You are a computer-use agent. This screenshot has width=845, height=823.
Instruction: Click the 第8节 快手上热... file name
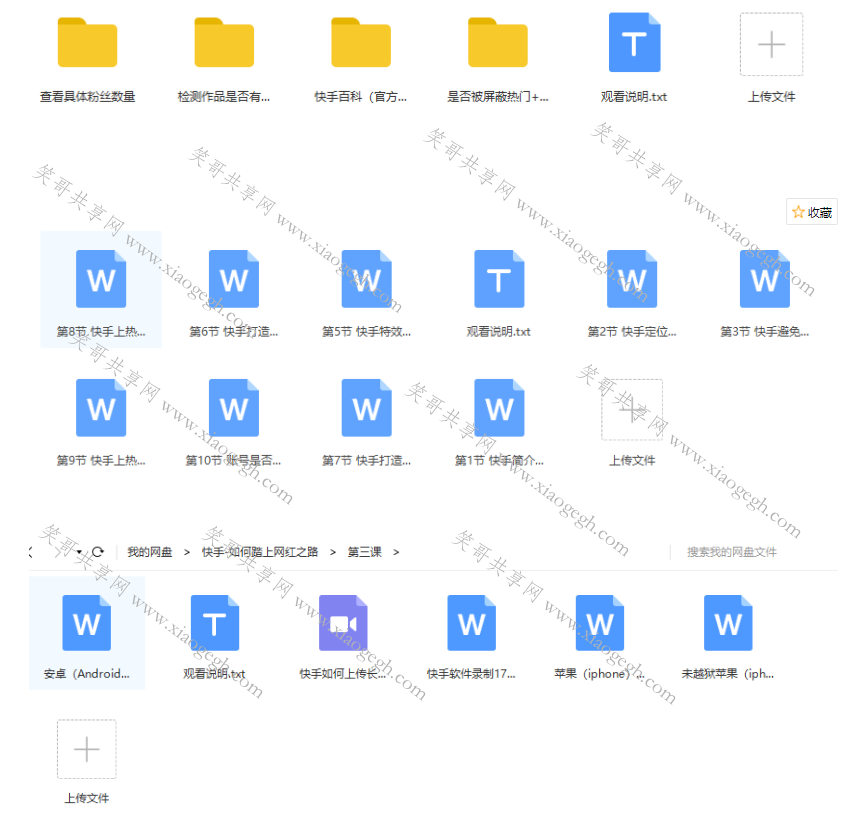tap(101, 331)
